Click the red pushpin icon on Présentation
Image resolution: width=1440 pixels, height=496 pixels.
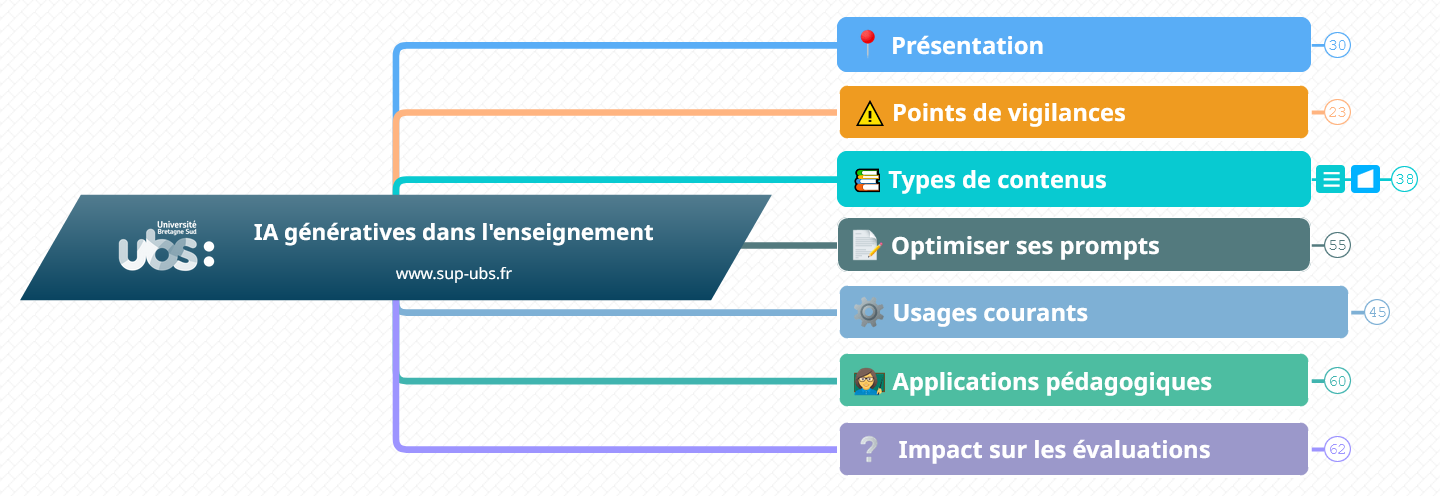tap(867, 45)
